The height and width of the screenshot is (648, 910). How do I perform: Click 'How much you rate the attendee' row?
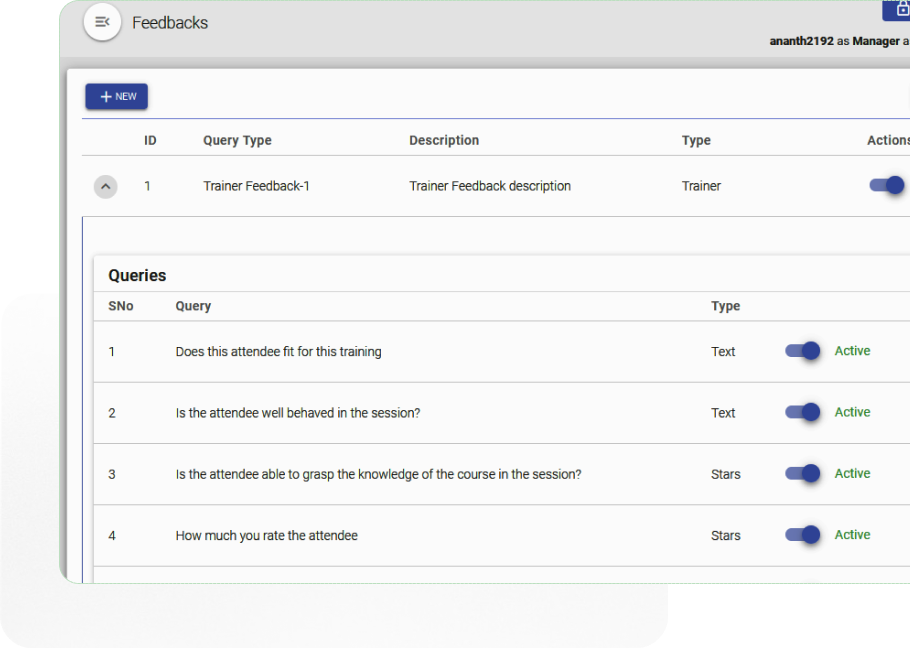pos(266,536)
